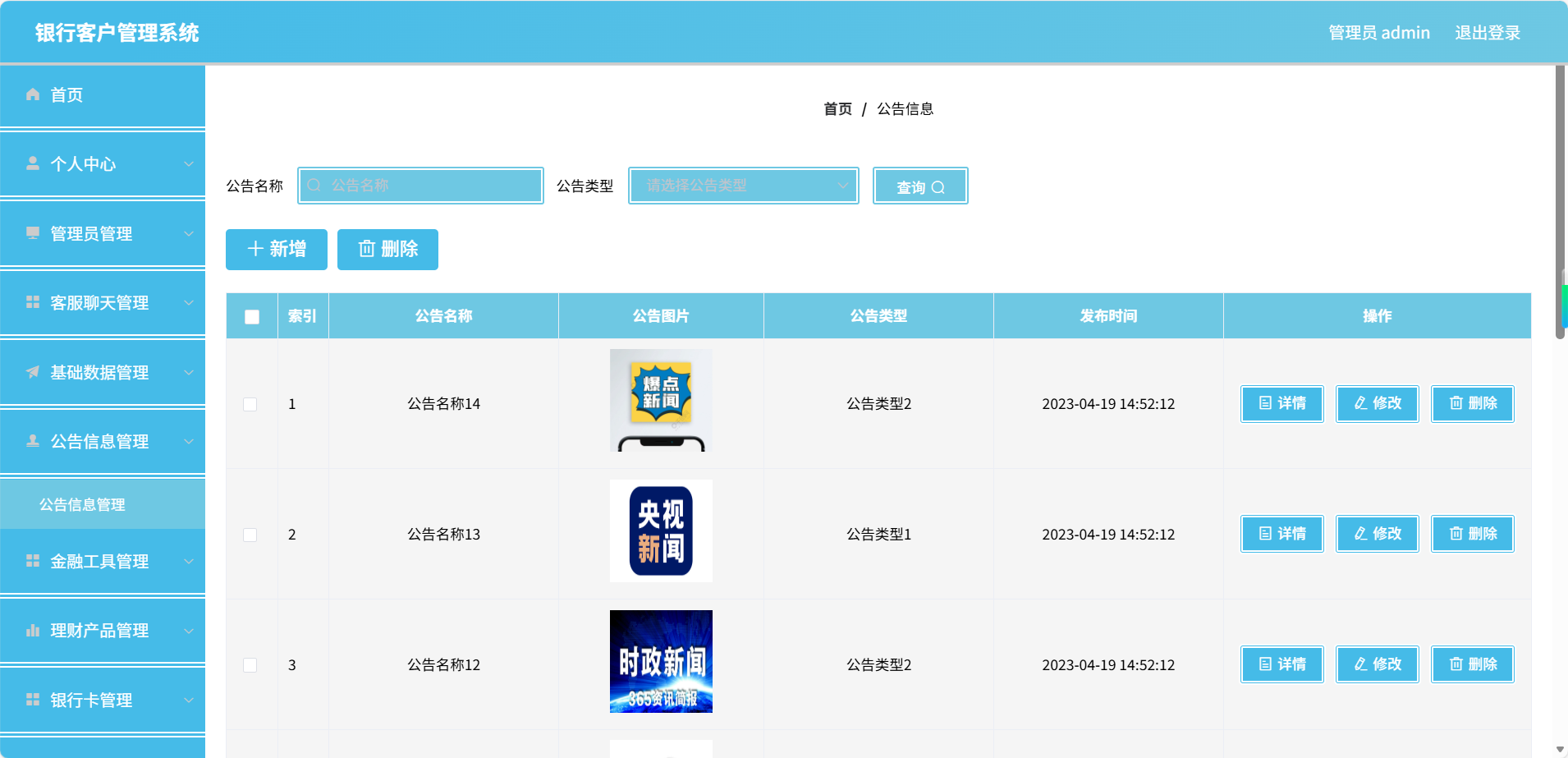
Task: Click the page vertical scrollbar thumb
Action: click(1561, 201)
